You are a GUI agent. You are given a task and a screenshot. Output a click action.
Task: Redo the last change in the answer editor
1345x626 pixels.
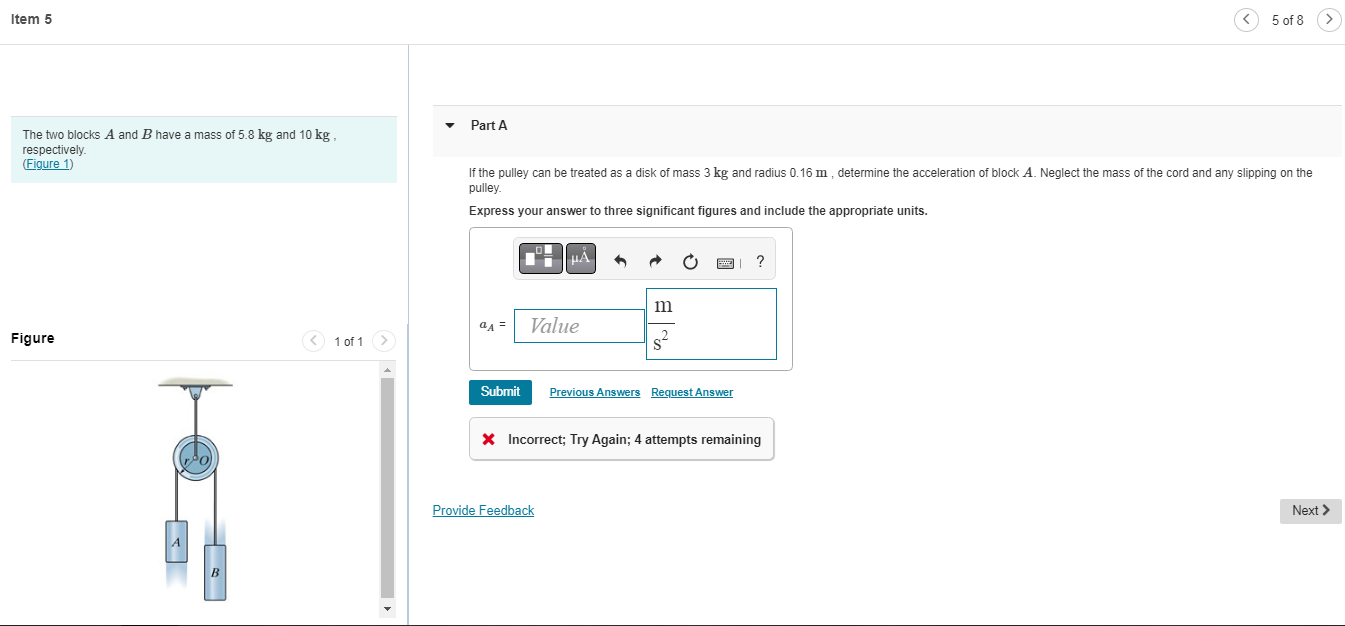(x=655, y=260)
